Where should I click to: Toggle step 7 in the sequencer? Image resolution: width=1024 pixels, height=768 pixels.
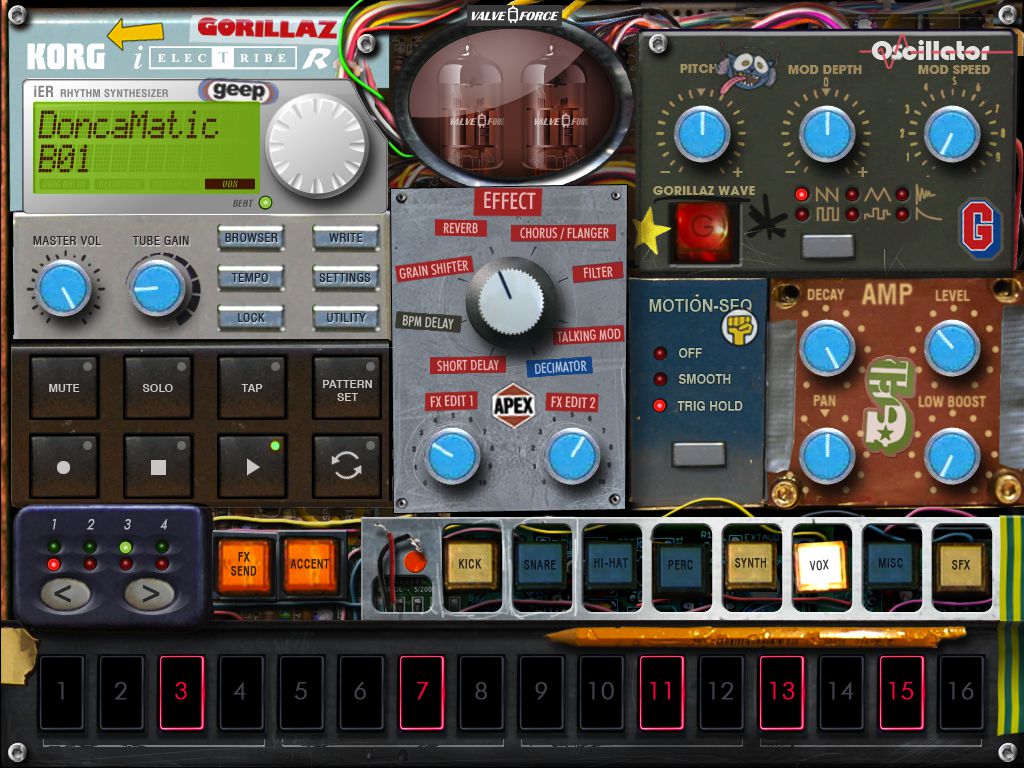coord(422,692)
